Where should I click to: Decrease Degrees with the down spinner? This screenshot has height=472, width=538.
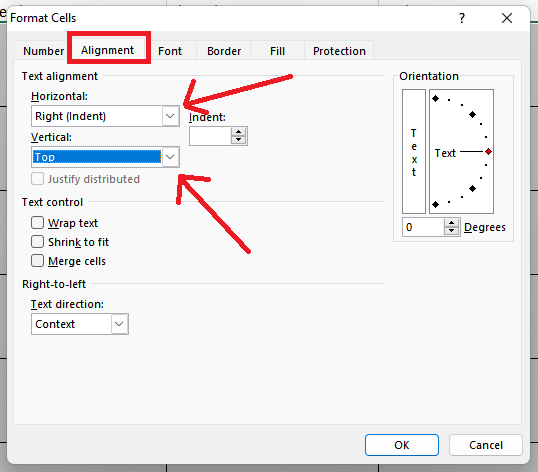point(452,231)
